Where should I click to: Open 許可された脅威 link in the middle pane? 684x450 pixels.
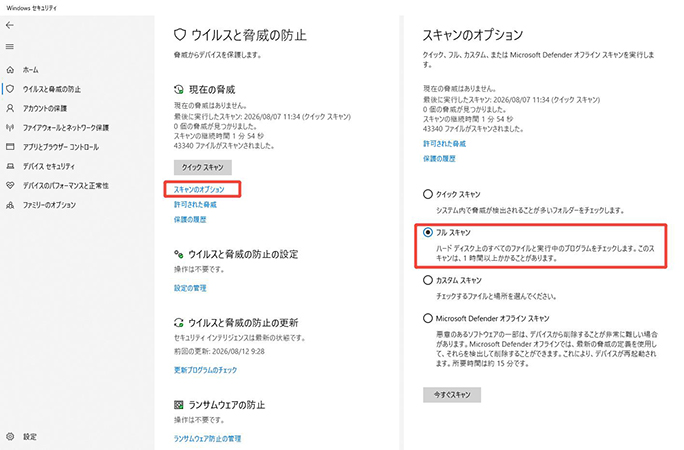195,204
